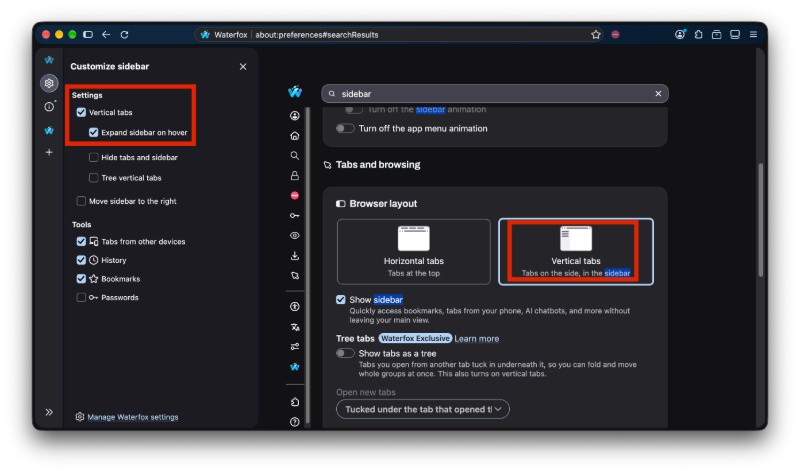Open the extensions puzzle icon

[x=698, y=35]
